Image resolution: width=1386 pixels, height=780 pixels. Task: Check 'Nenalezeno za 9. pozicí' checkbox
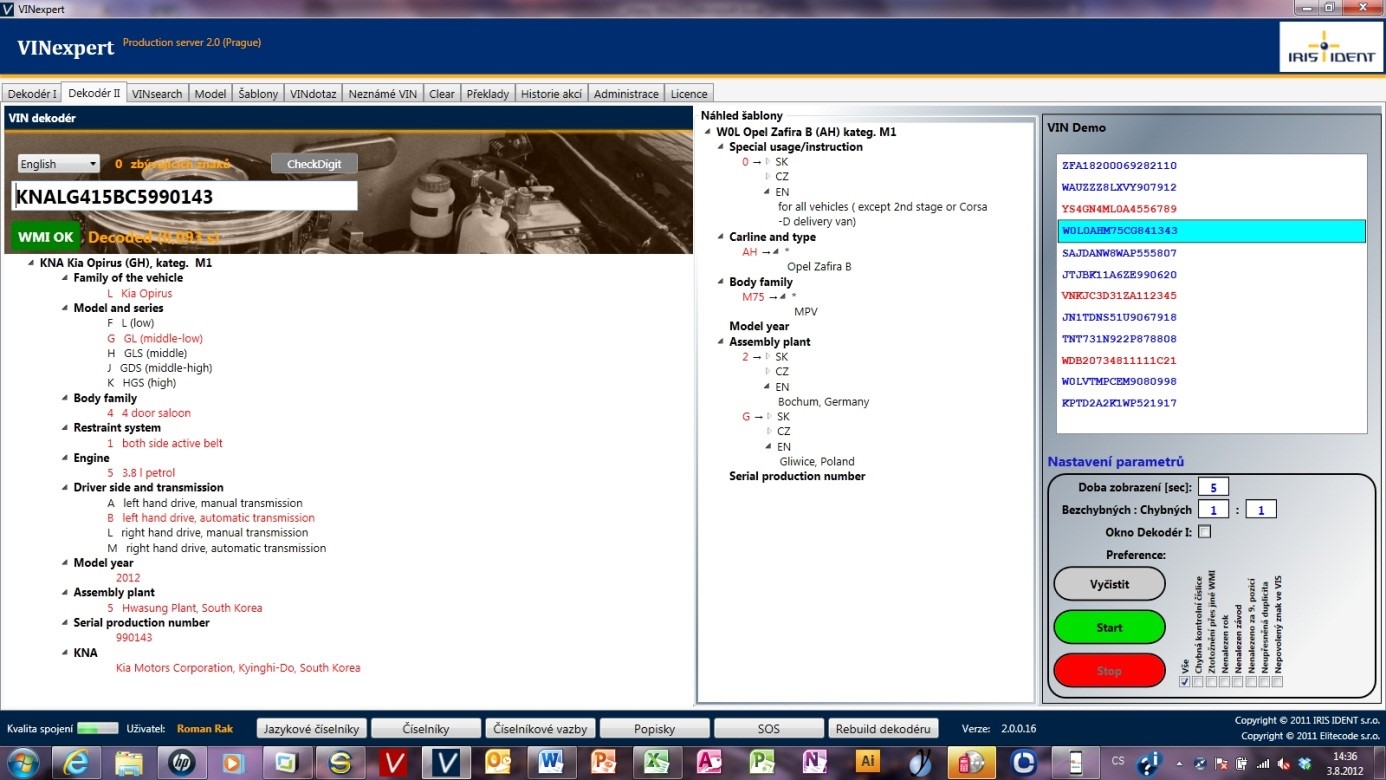pyautogui.click(x=1250, y=682)
